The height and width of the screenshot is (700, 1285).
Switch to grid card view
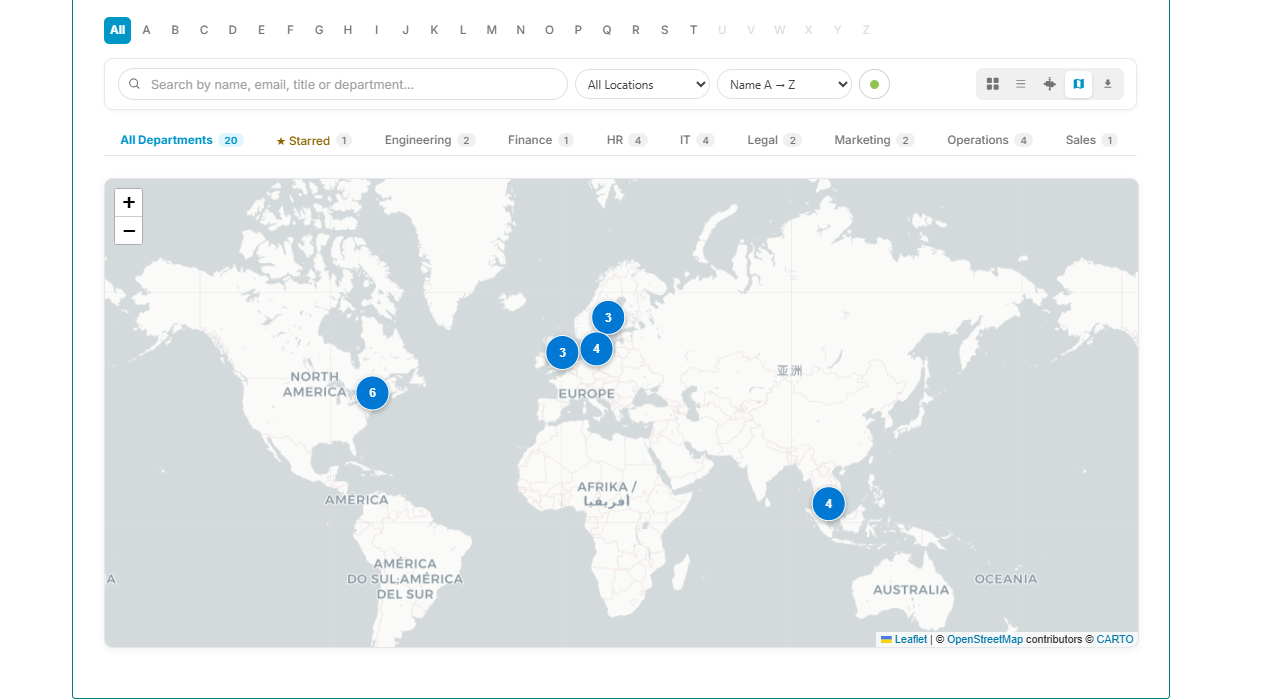992,84
